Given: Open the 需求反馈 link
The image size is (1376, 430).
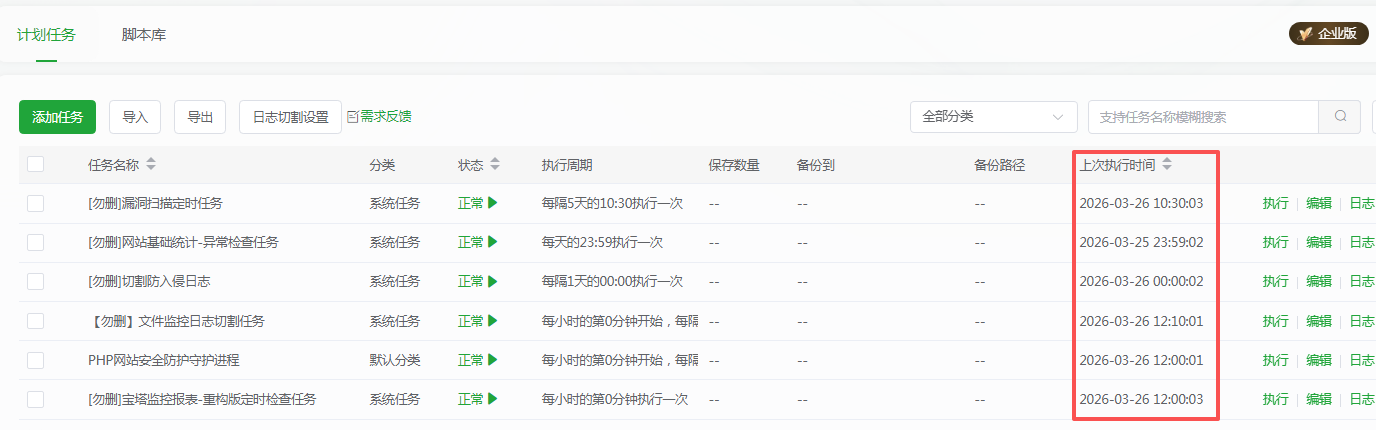Looking at the screenshot, I should click(379, 116).
